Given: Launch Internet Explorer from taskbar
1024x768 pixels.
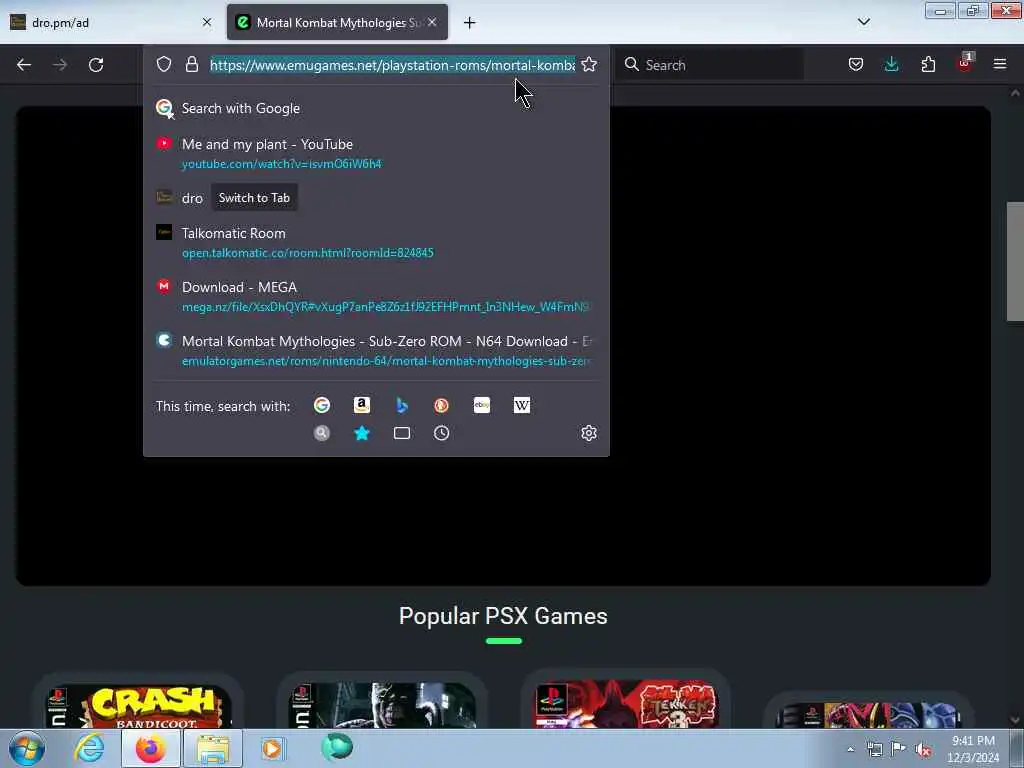Looking at the screenshot, I should (89, 748).
